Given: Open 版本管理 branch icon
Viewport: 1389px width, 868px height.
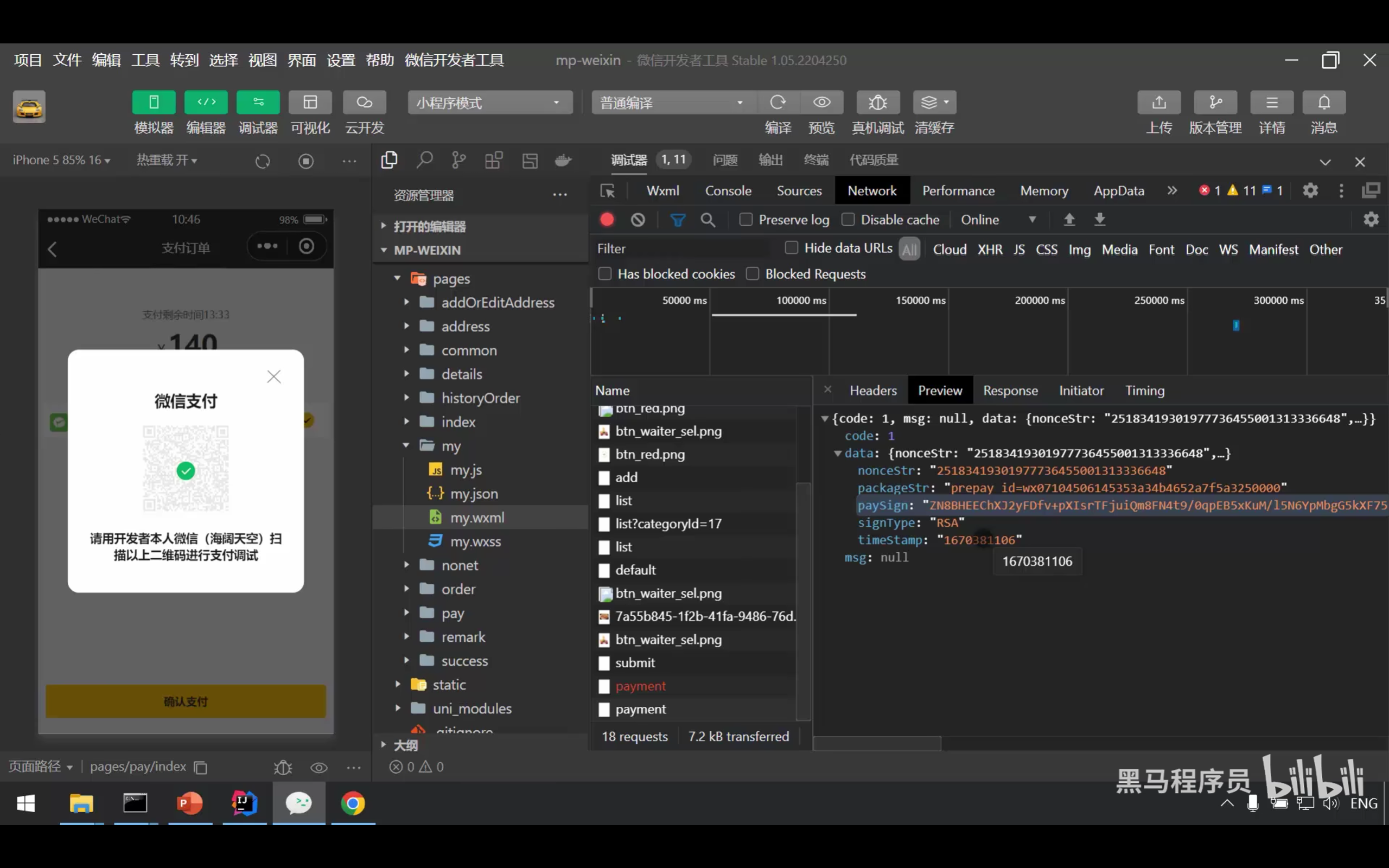Looking at the screenshot, I should tap(1215, 103).
